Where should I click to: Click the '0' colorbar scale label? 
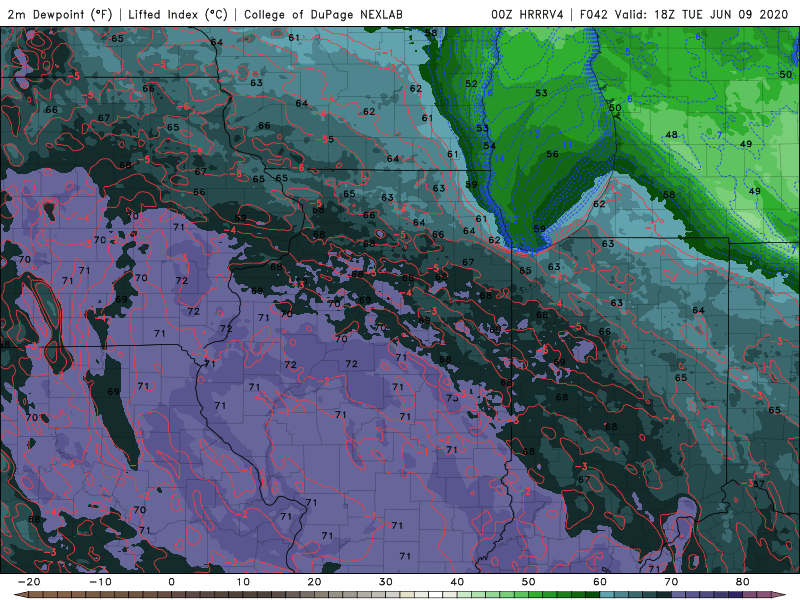pos(171,582)
